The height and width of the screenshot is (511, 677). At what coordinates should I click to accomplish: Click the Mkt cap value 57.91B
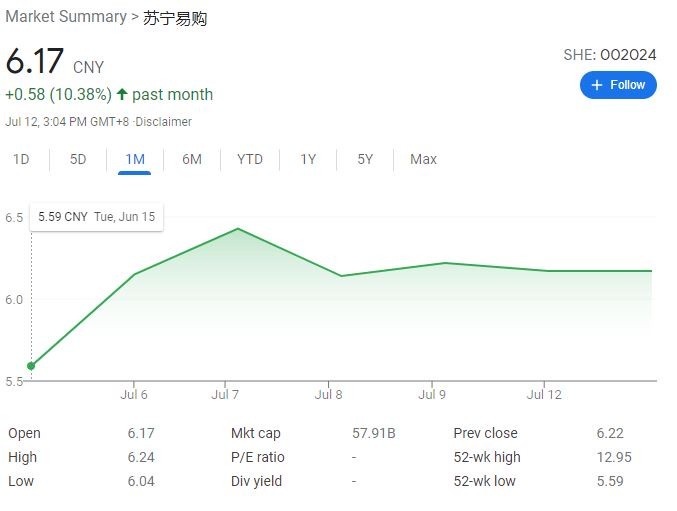coord(374,433)
